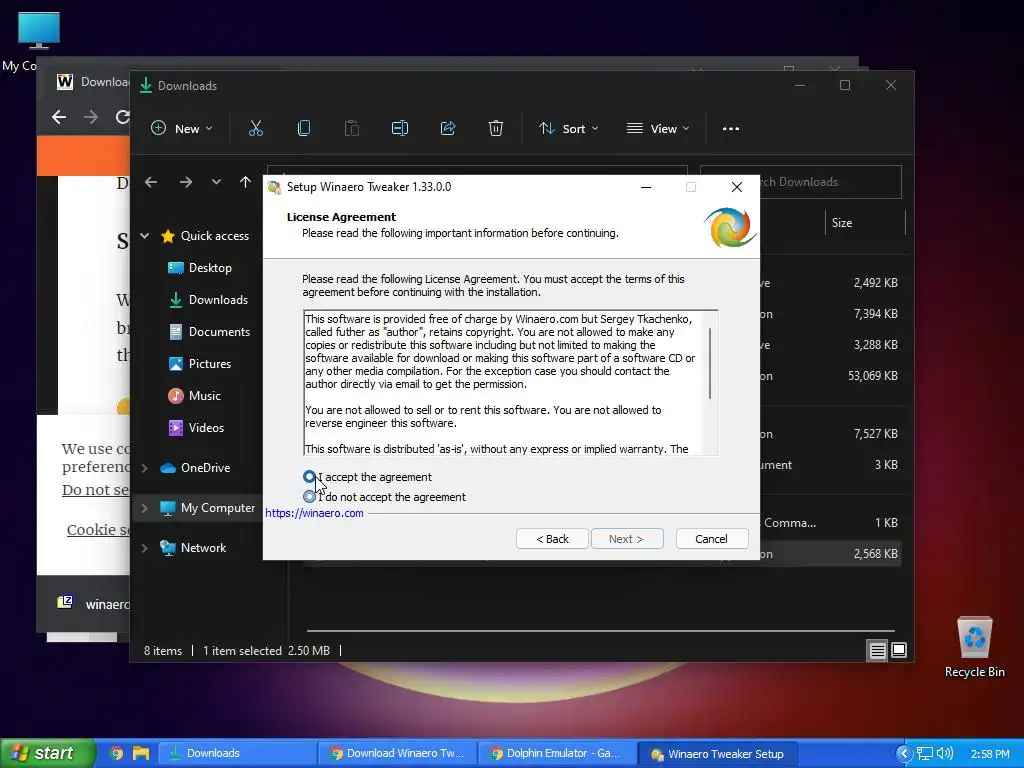The width and height of the screenshot is (1024, 768).
Task: Open the Recycle Bin desktop icon
Action: (x=974, y=647)
